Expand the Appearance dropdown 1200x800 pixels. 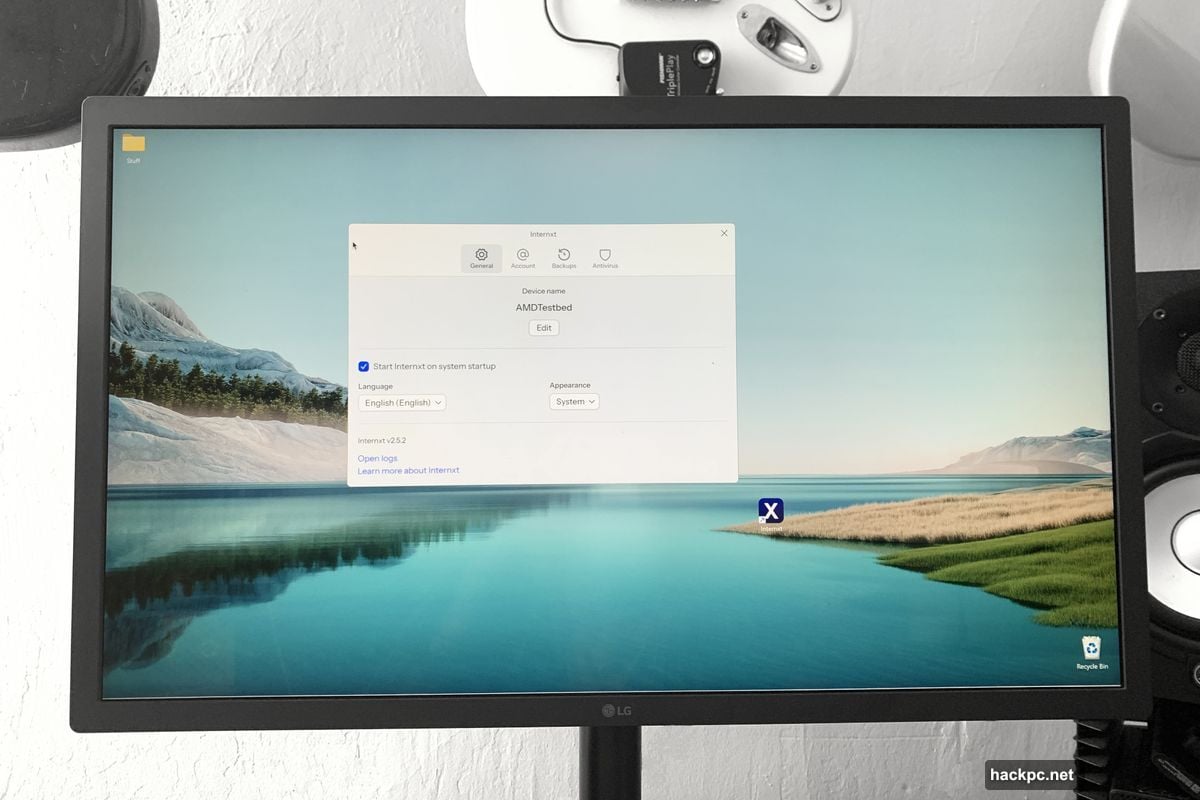(x=574, y=402)
